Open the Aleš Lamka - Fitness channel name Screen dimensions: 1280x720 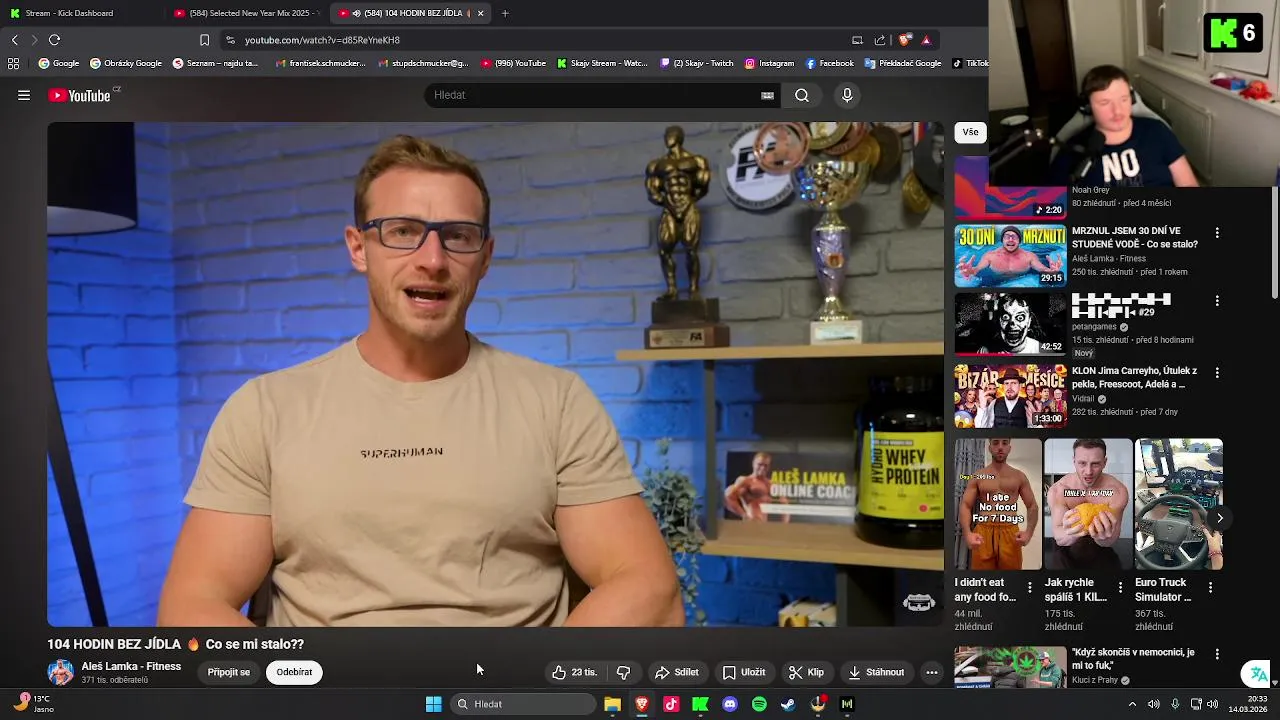point(131,666)
